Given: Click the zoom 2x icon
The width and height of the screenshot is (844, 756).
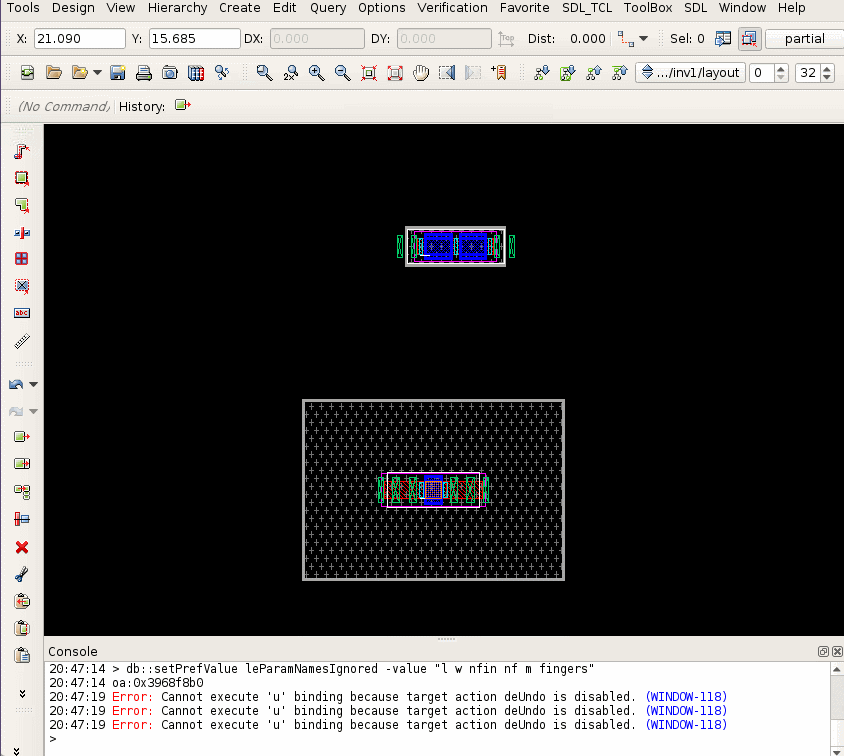Looking at the screenshot, I should coord(291,73).
